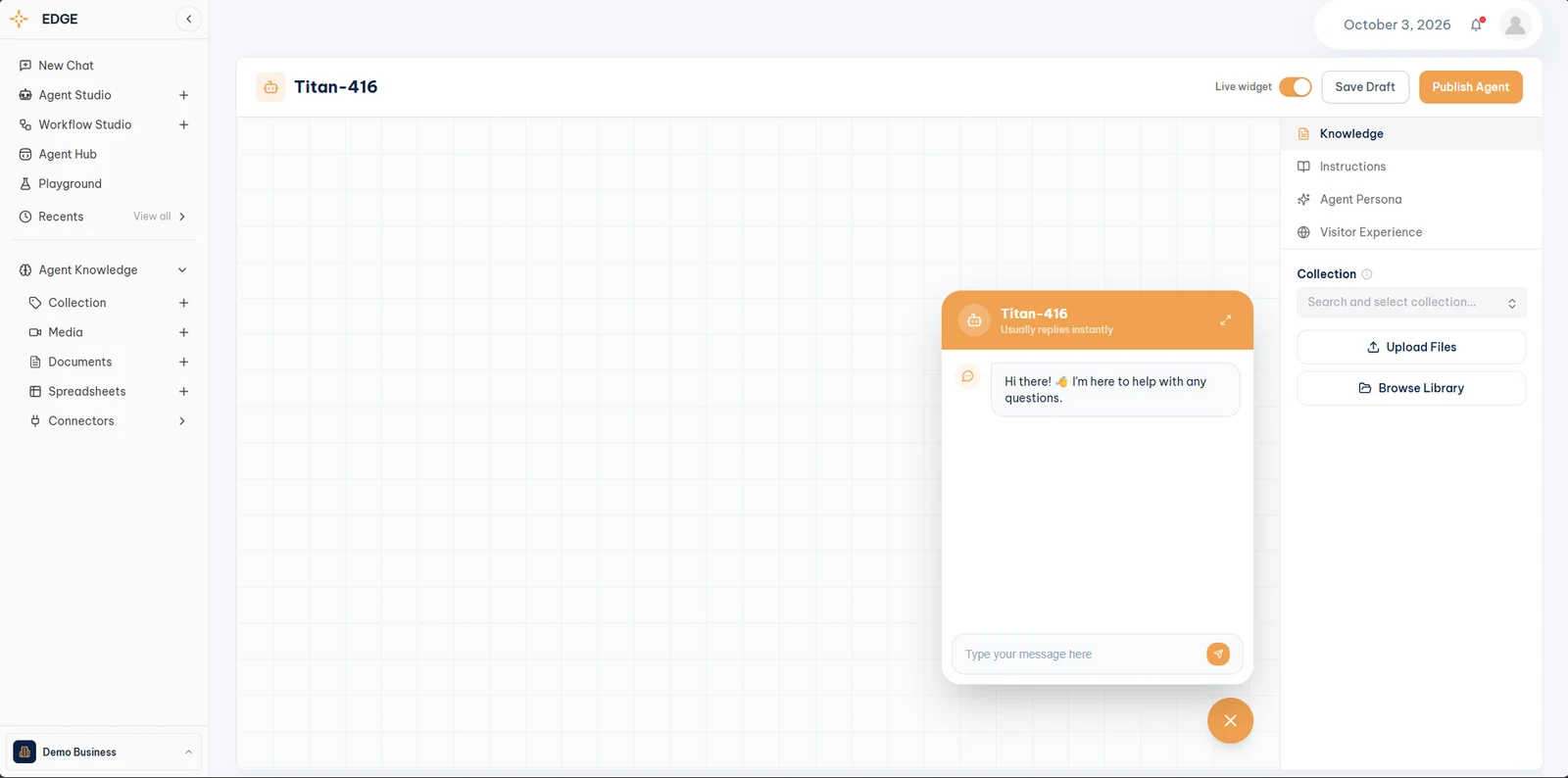Viewport: 1568px width, 778px height.
Task: Focus the Type your message here field
Action: (1081, 654)
